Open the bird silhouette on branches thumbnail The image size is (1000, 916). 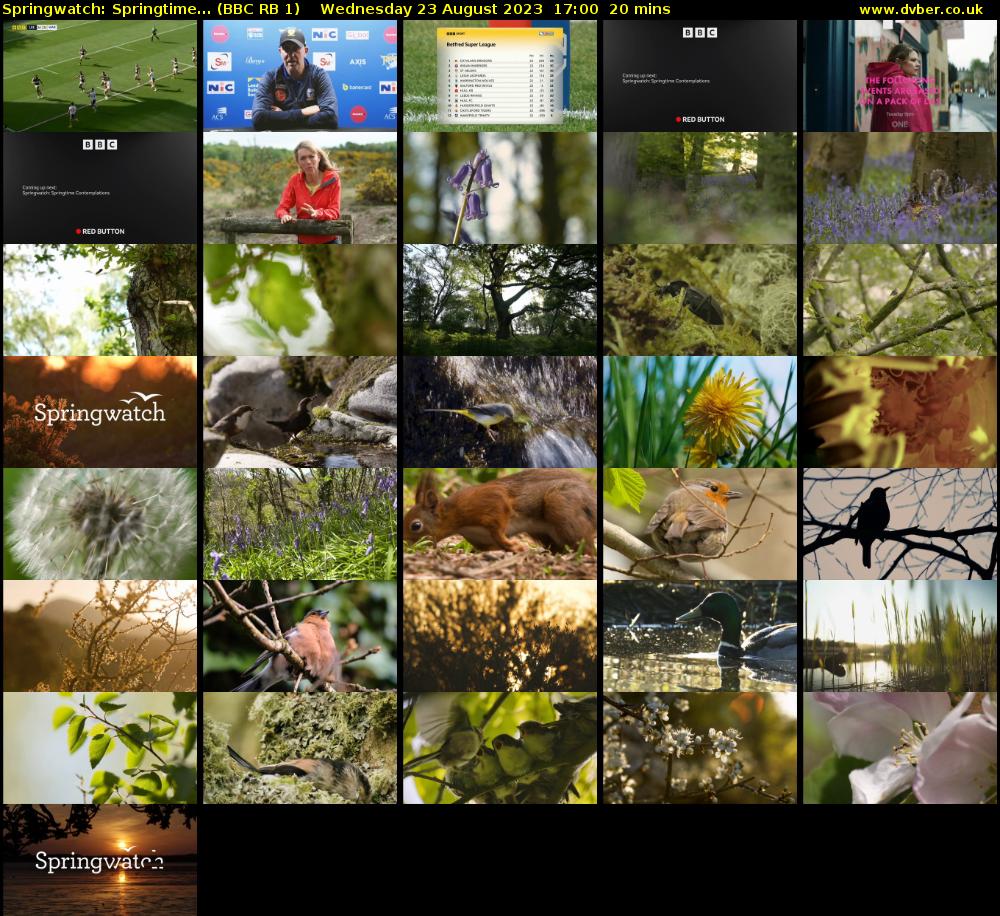pyautogui.click(x=900, y=524)
